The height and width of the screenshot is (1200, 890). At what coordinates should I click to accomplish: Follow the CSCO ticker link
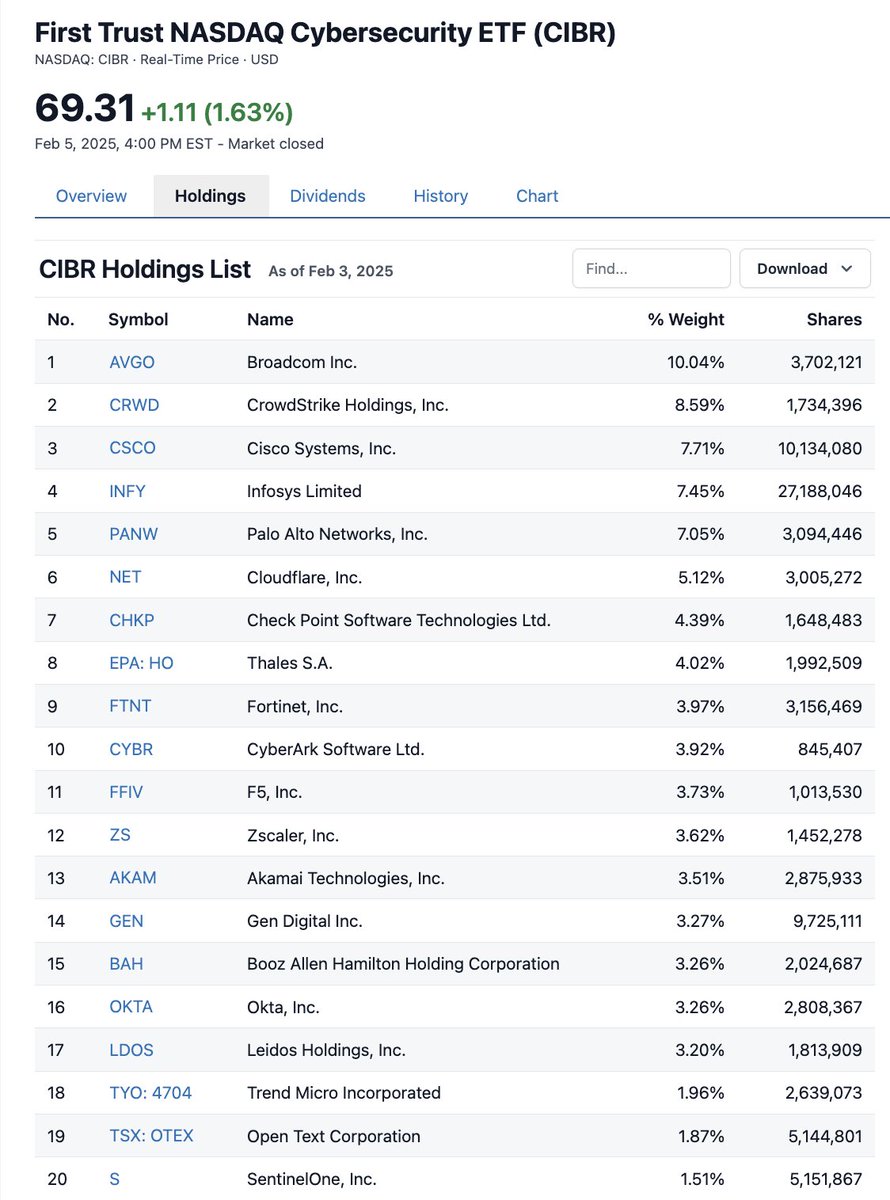133,448
